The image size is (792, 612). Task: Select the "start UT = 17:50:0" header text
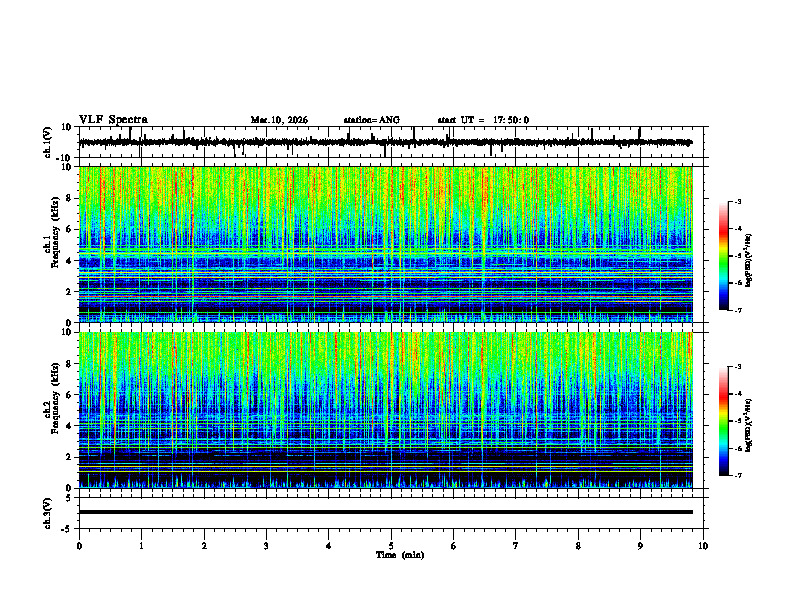[483, 120]
